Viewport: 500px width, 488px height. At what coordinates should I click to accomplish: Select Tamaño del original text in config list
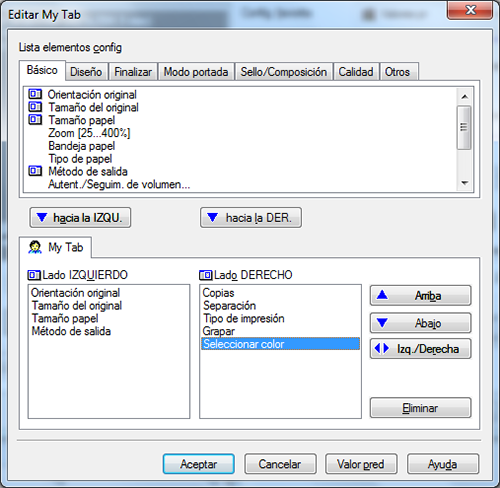click(94, 107)
